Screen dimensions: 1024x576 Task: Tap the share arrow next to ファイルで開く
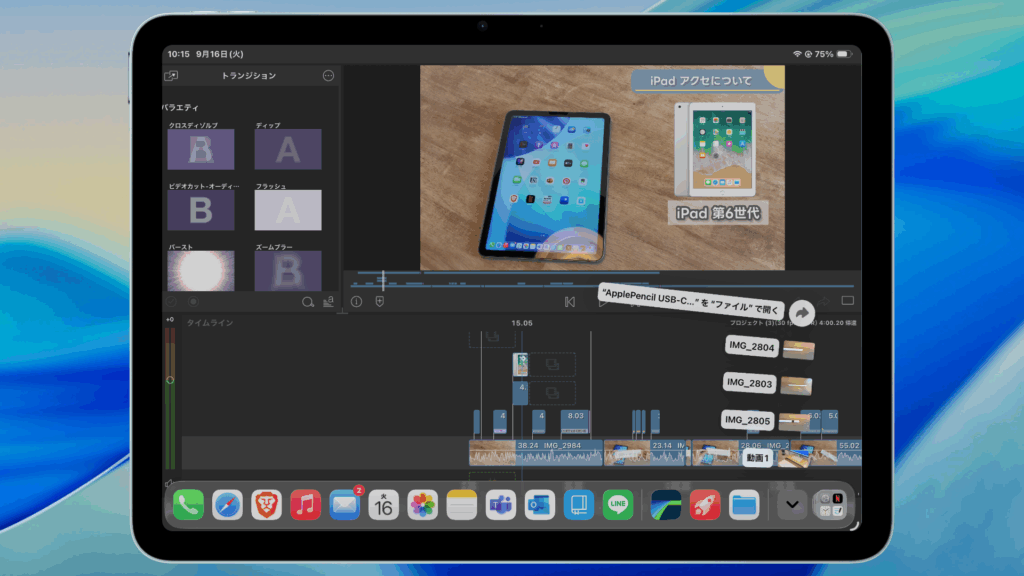pyautogui.click(x=802, y=313)
